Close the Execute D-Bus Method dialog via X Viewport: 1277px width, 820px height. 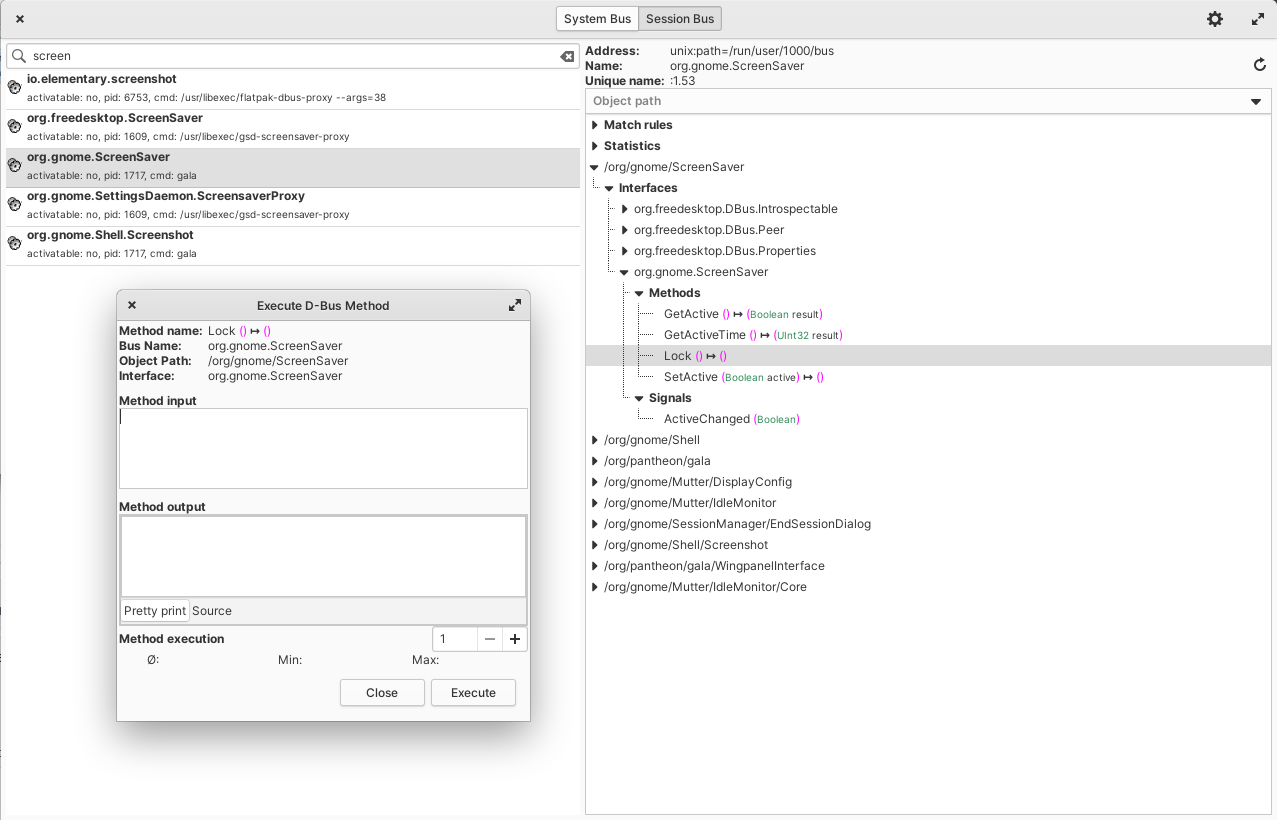(x=132, y=305)
